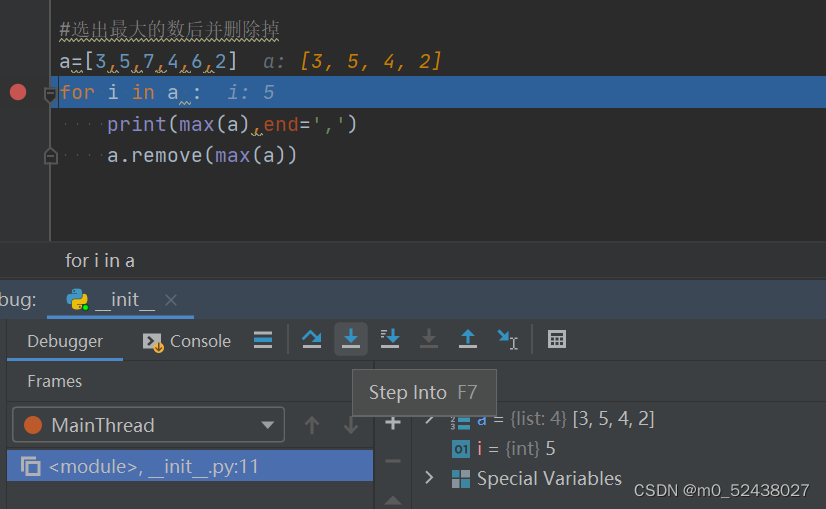Click the fold end marker beside a.remove line
This screenshot has width=826, height=509.
click(x=51, y=156)
